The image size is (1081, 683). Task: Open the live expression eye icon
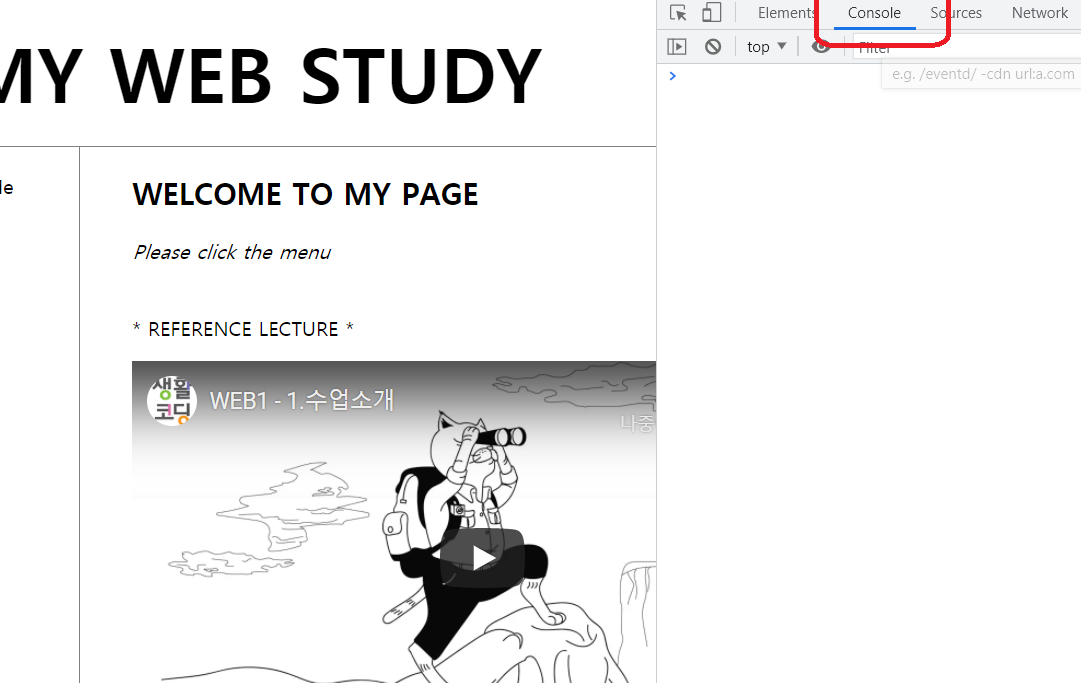pyautogui.click(x=820, y=47)
